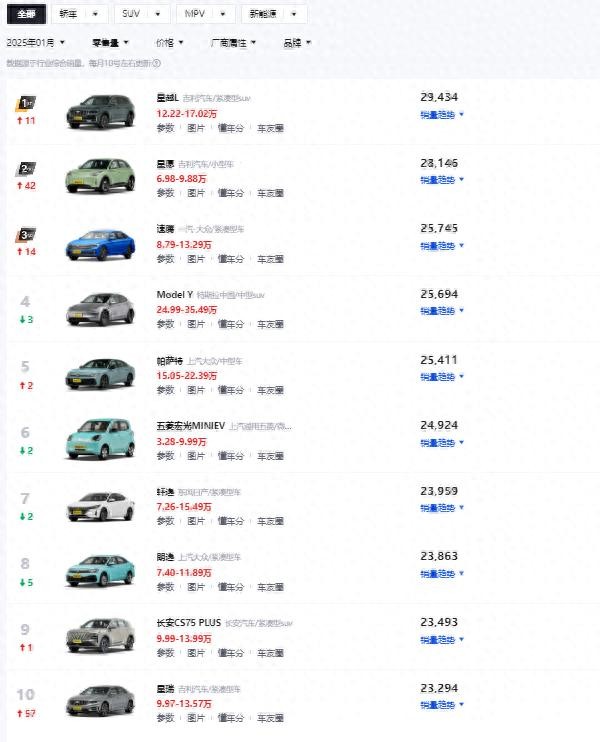
Task: Select the 全部 tab
Action: [25, 14]
